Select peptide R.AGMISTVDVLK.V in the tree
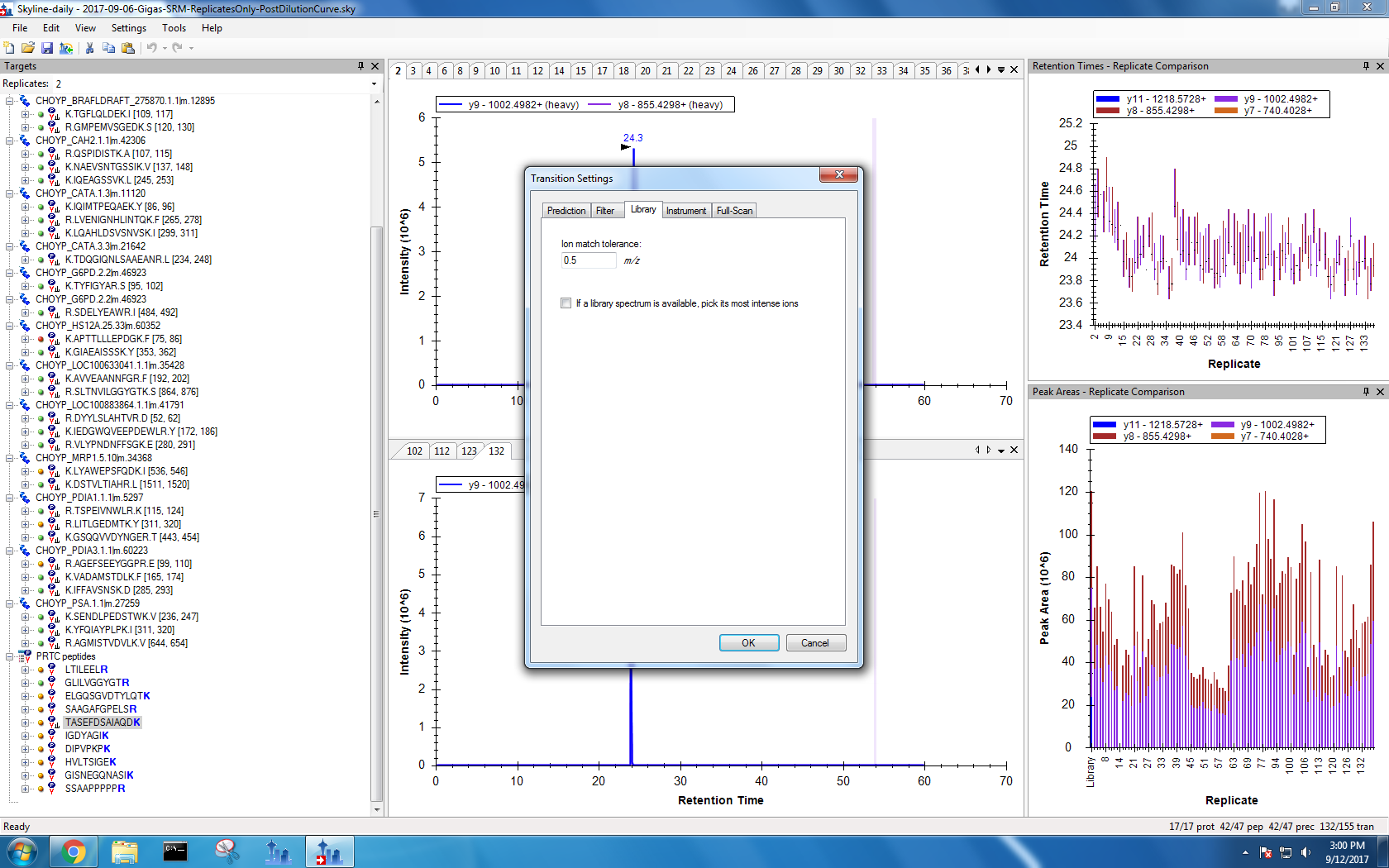 click(126, 643)
